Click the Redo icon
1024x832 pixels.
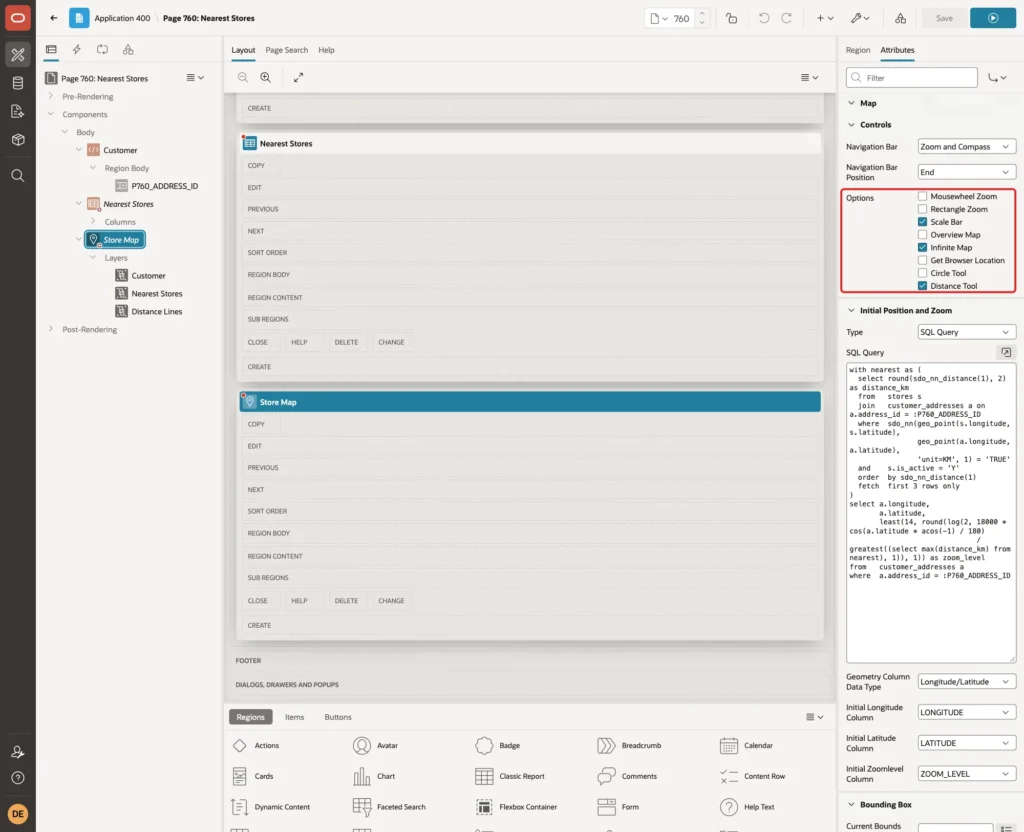tap(786, 18)
